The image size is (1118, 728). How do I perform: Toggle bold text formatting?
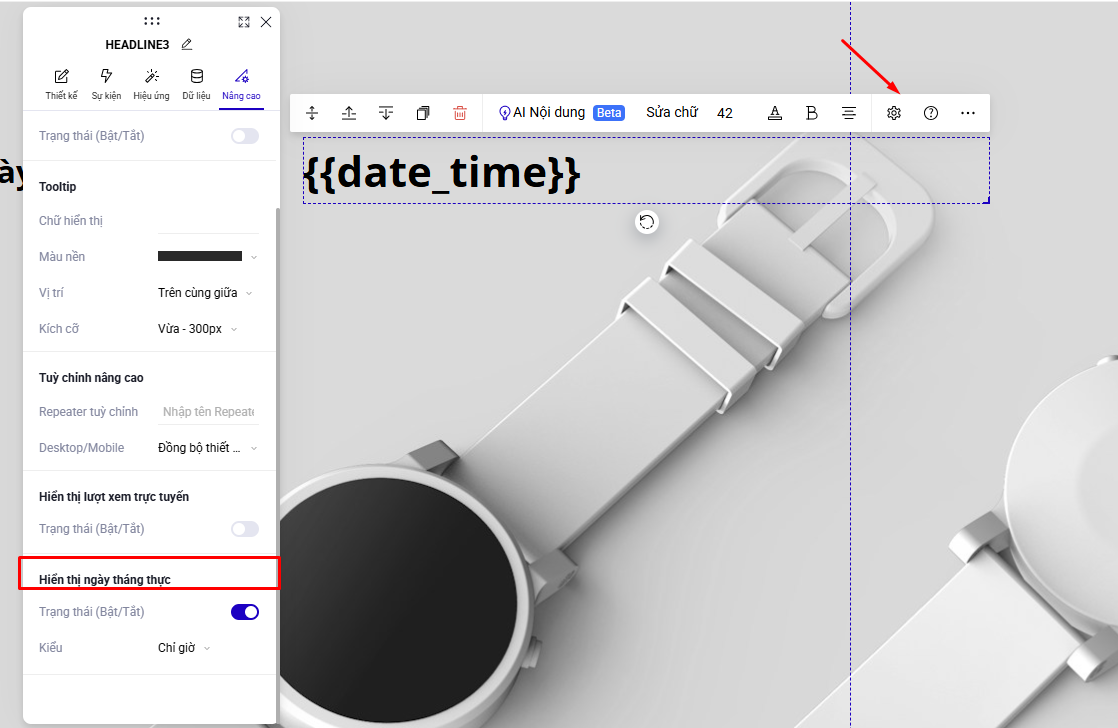click(x=812, y=113)
